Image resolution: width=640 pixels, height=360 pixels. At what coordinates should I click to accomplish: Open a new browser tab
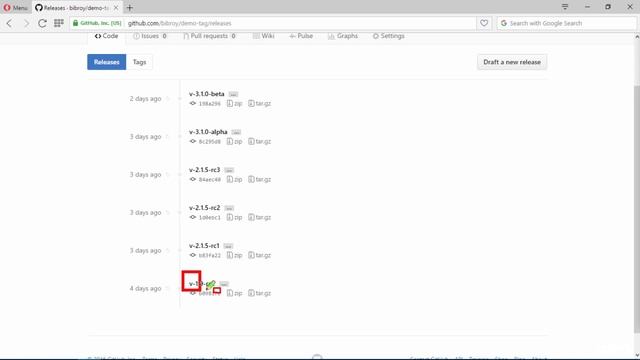[130, 8]
